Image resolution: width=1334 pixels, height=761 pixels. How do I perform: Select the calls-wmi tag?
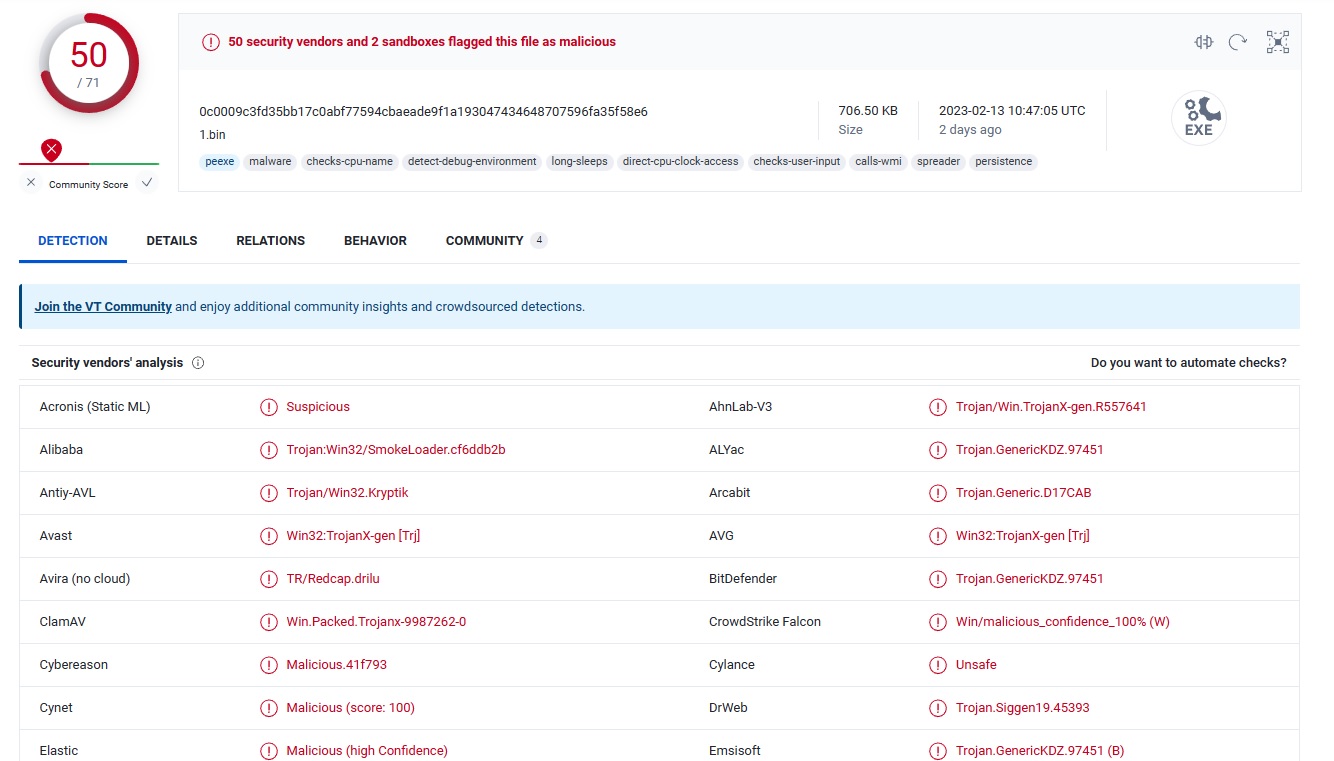(878, 161)
